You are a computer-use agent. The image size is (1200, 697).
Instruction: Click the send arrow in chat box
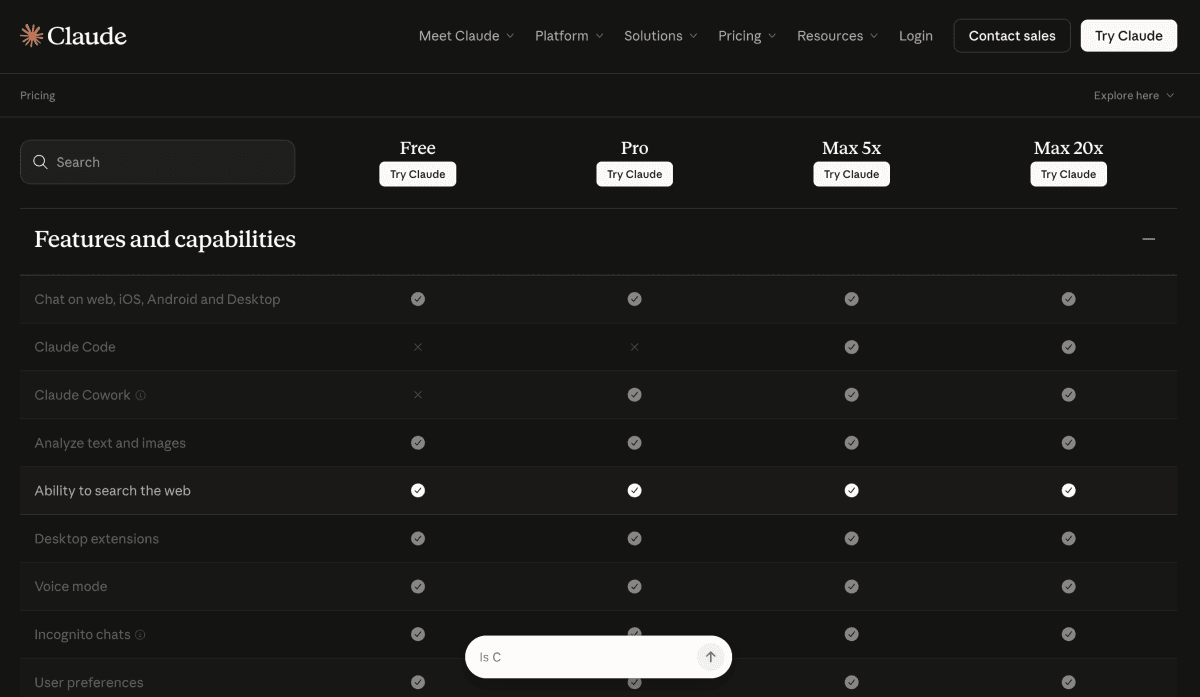click(710, 657)
